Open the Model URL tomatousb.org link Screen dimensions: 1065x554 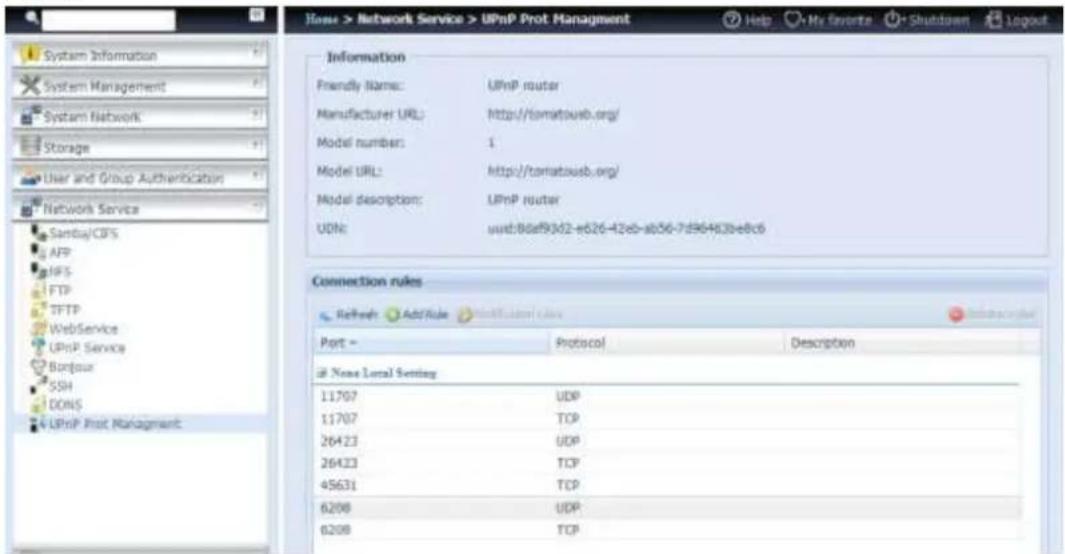click(x=553, y=171)
